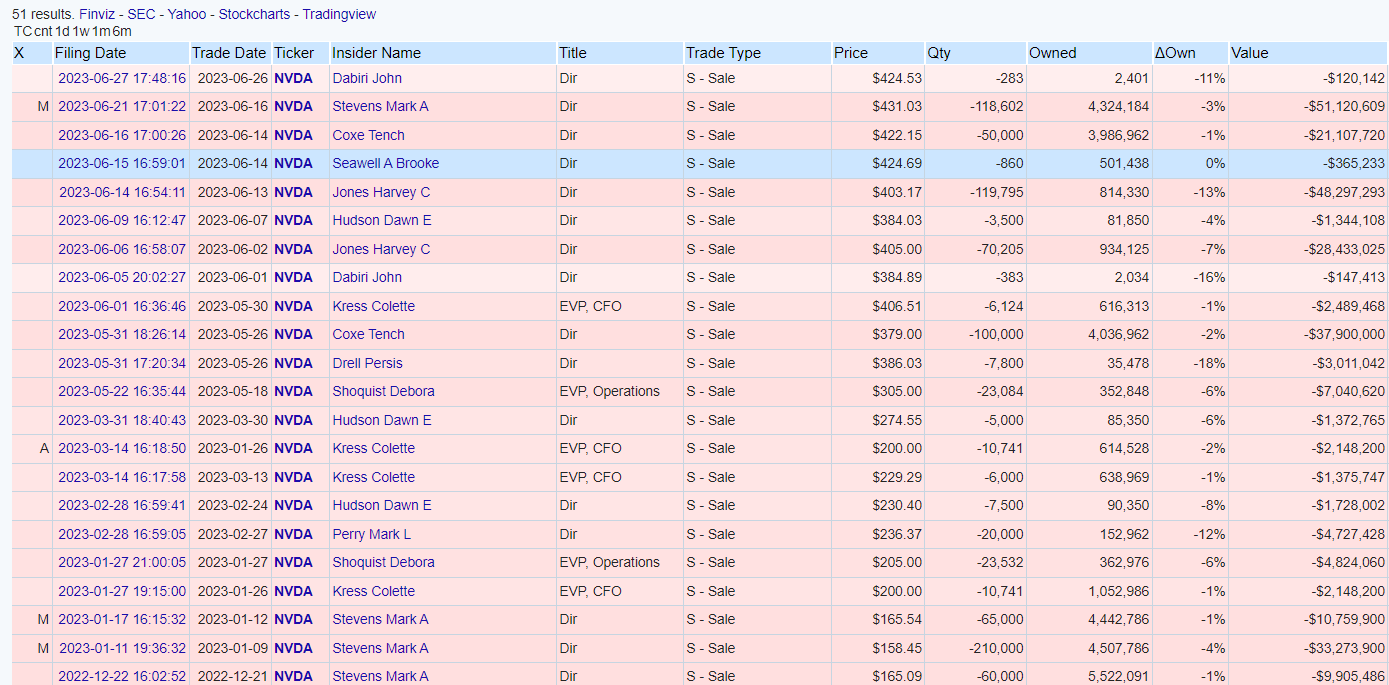Open the Finviz link
The image size is (1389, 685).
(98, 15)
